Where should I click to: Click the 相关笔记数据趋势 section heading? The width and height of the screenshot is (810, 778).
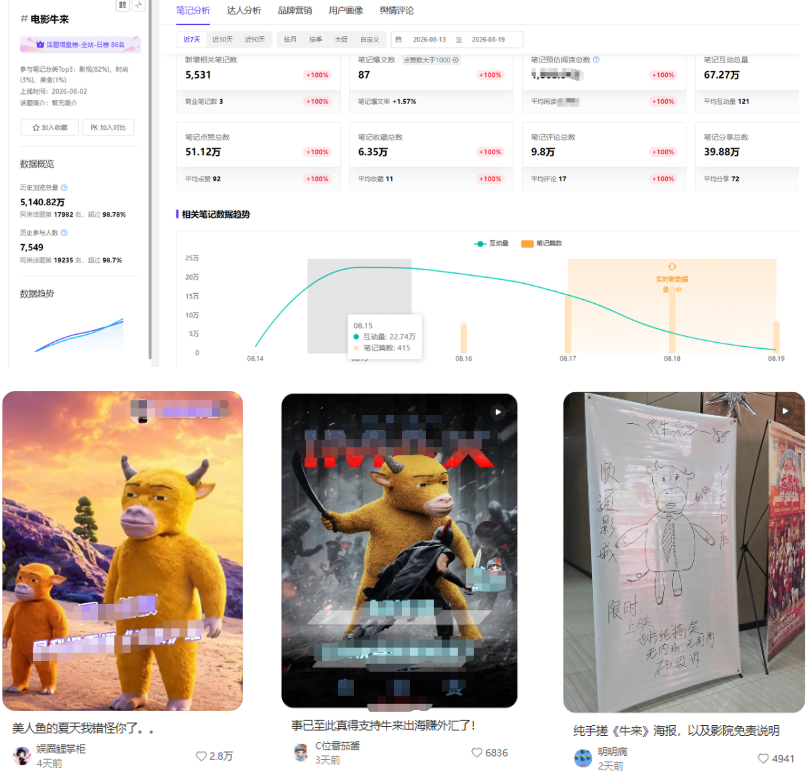(215, 214)
